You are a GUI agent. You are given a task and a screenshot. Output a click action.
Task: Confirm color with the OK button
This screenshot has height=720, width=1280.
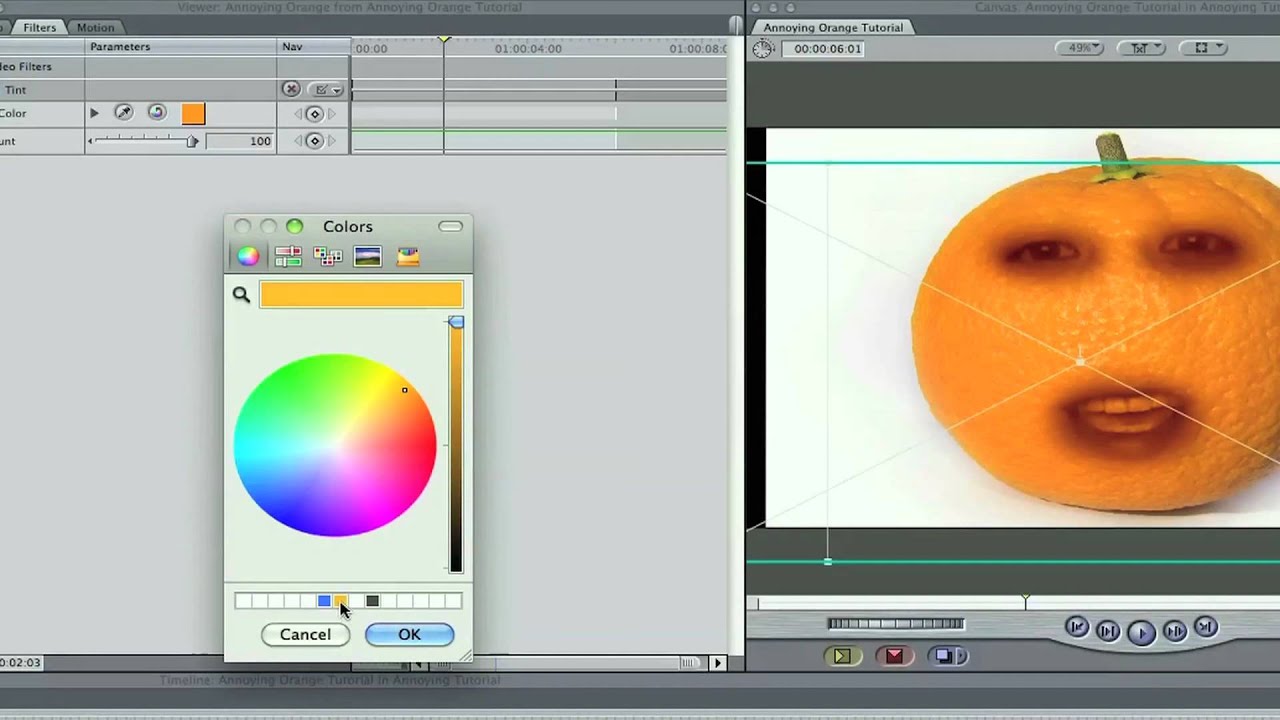click(x=409, y=634)
